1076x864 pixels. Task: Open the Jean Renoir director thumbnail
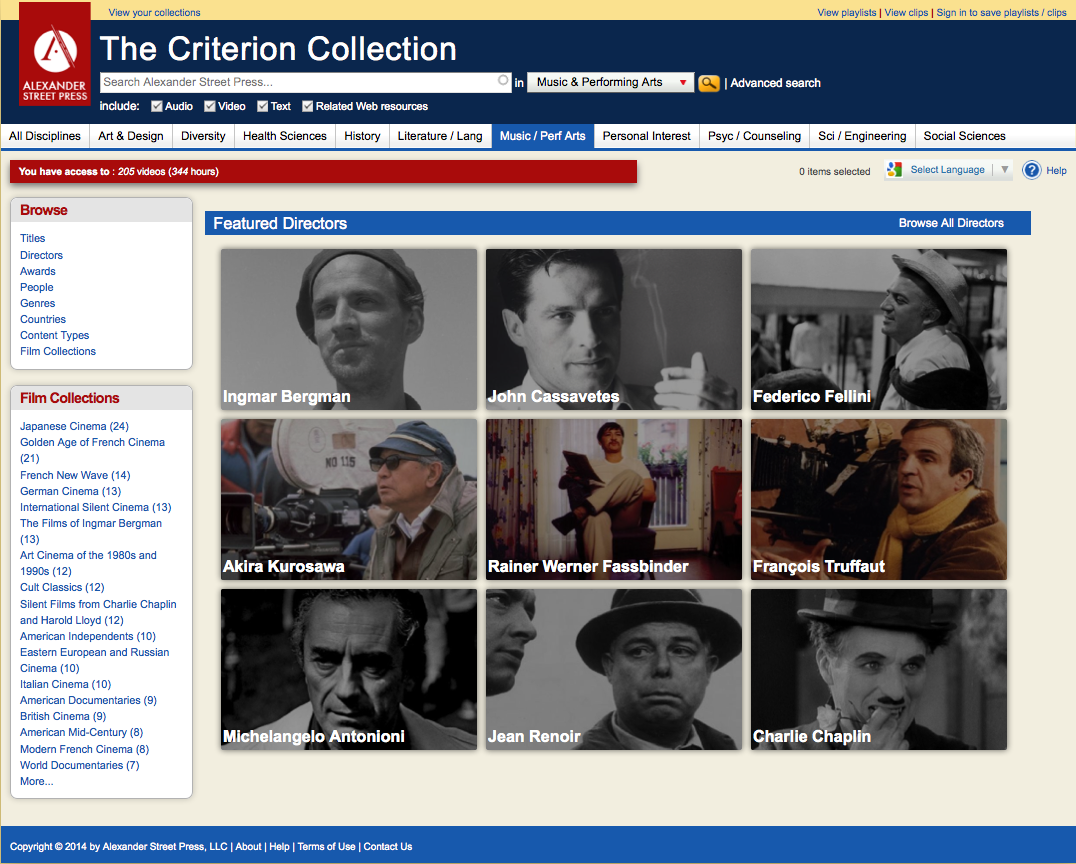click(613, 669)
